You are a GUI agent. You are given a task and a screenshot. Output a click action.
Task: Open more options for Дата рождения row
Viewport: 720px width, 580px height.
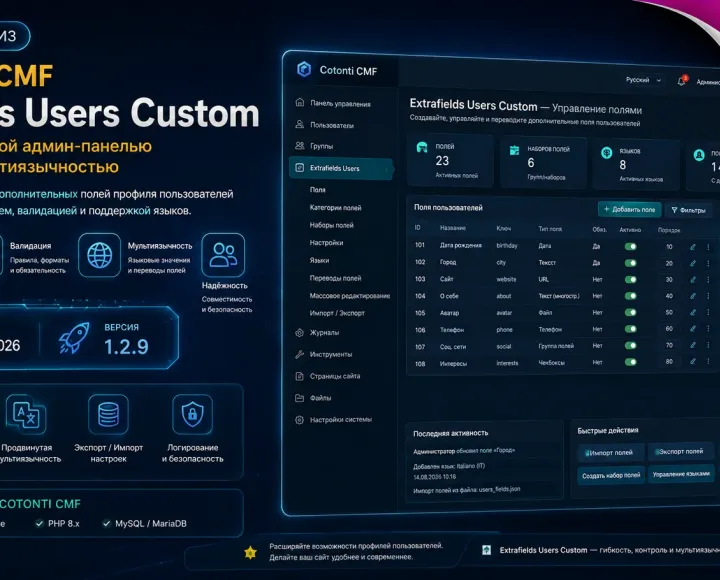[708, 247]
